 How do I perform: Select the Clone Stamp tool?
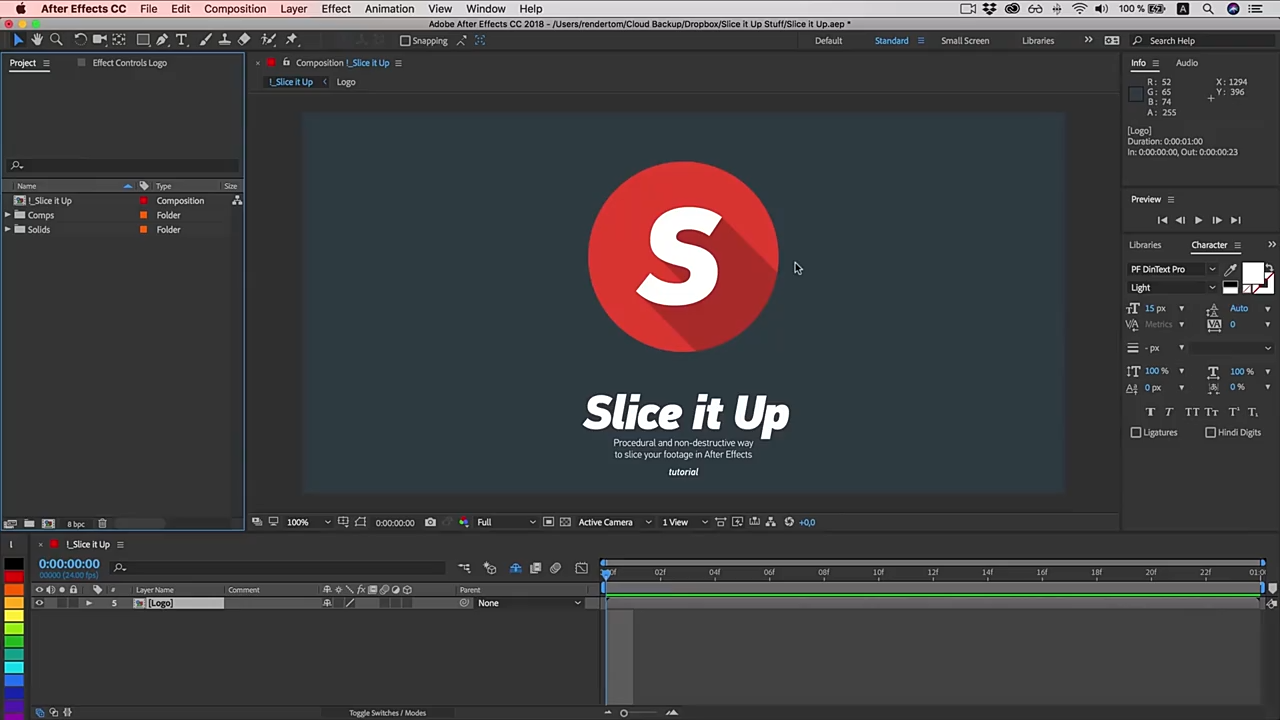pos(225,40)
